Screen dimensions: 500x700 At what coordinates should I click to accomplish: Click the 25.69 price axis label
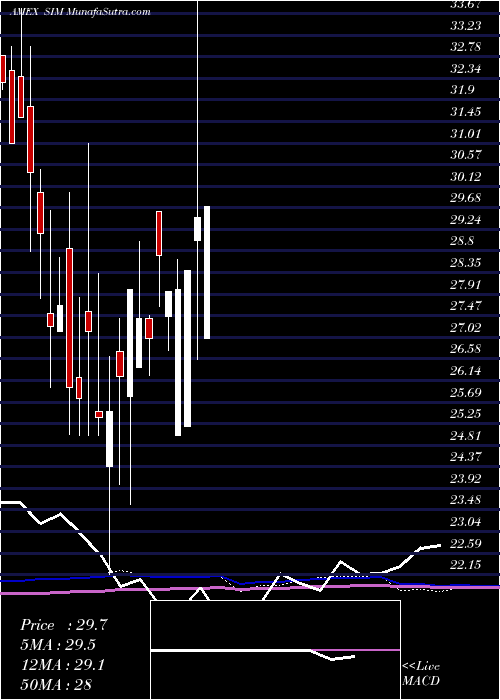tap(466, 392)
